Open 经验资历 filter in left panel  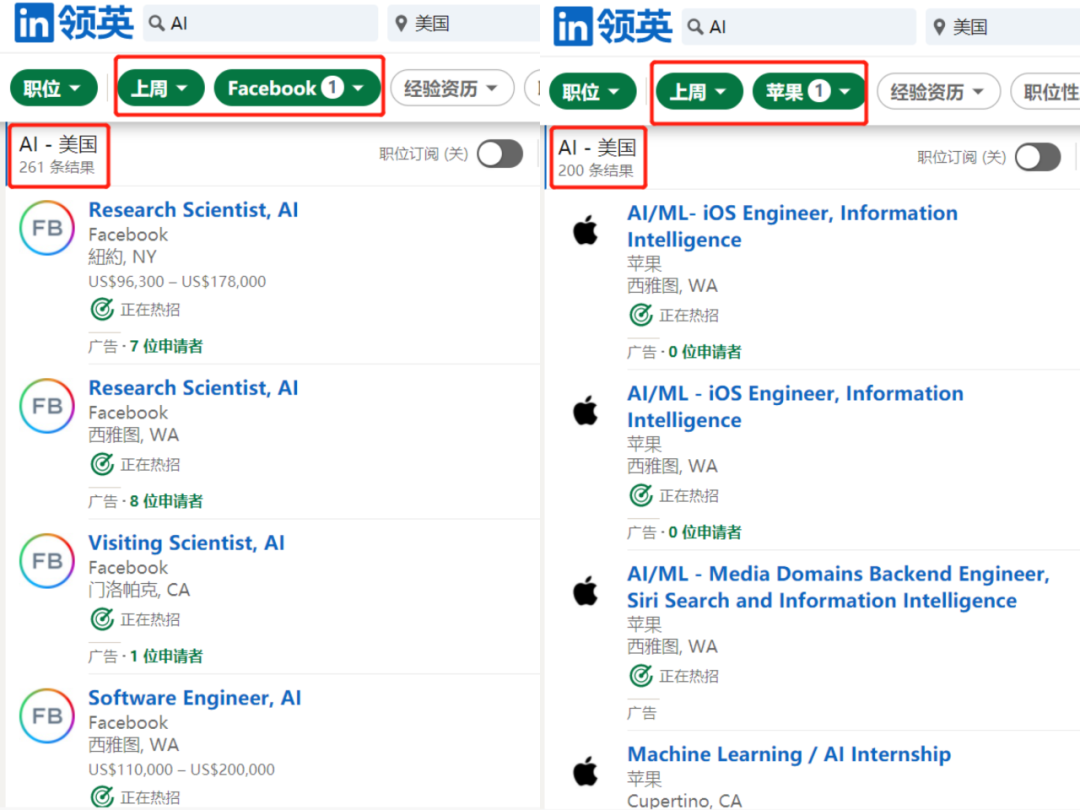pos(452,88)
